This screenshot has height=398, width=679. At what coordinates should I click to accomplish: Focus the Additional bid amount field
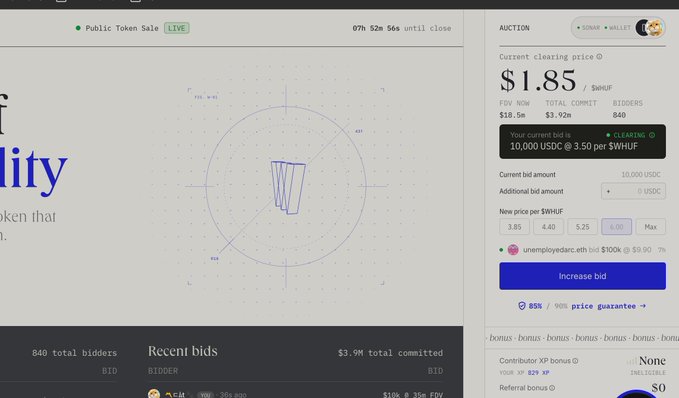(633, 191)
